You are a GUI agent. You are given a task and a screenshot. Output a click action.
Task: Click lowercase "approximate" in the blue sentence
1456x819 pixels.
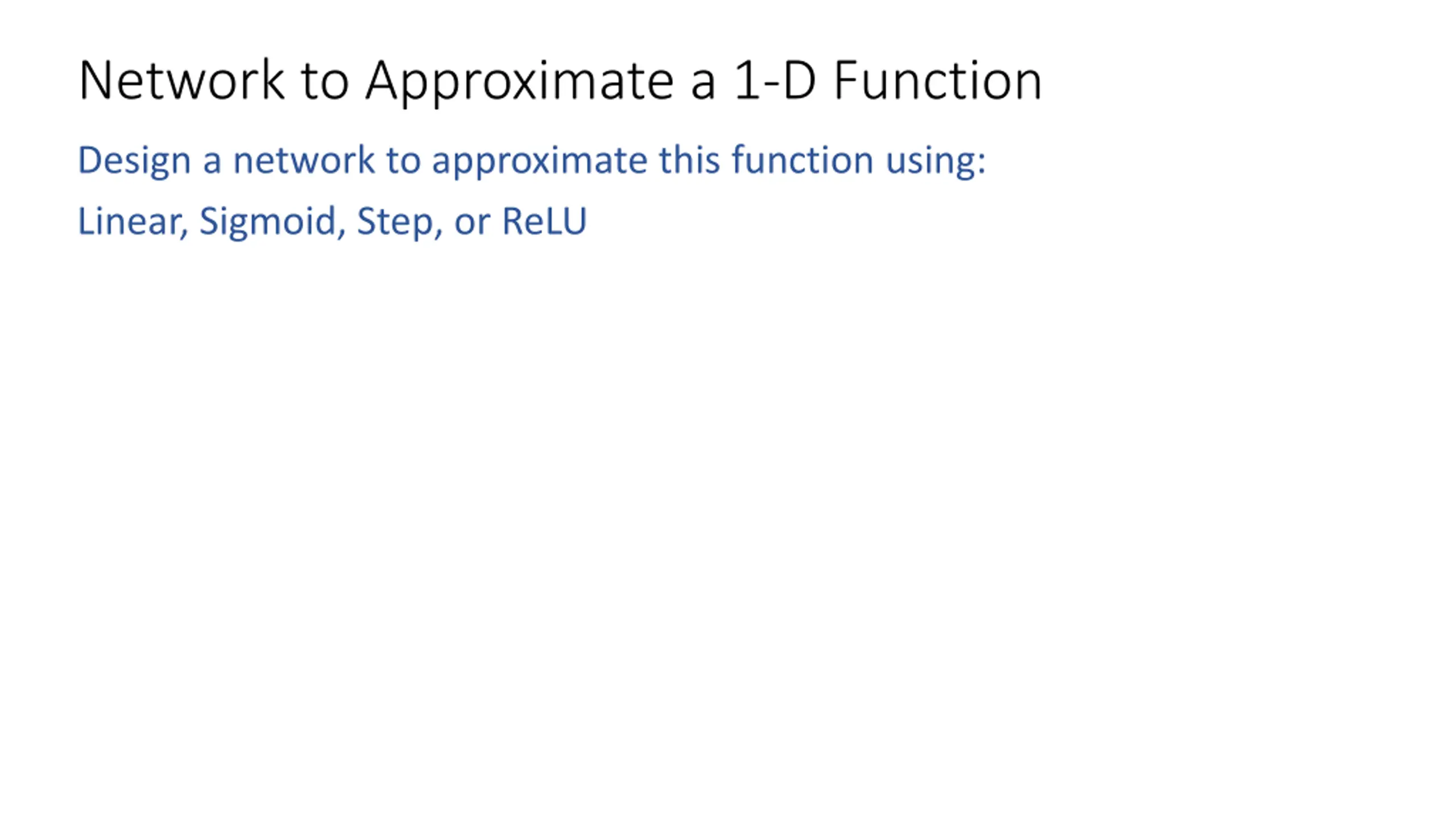point(539,160)
